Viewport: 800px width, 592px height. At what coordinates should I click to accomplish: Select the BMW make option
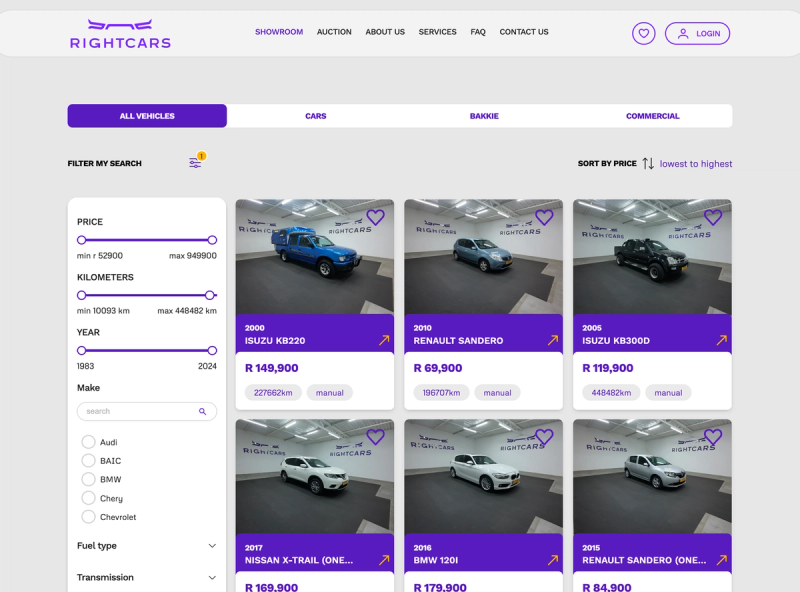tap(88, 479)
